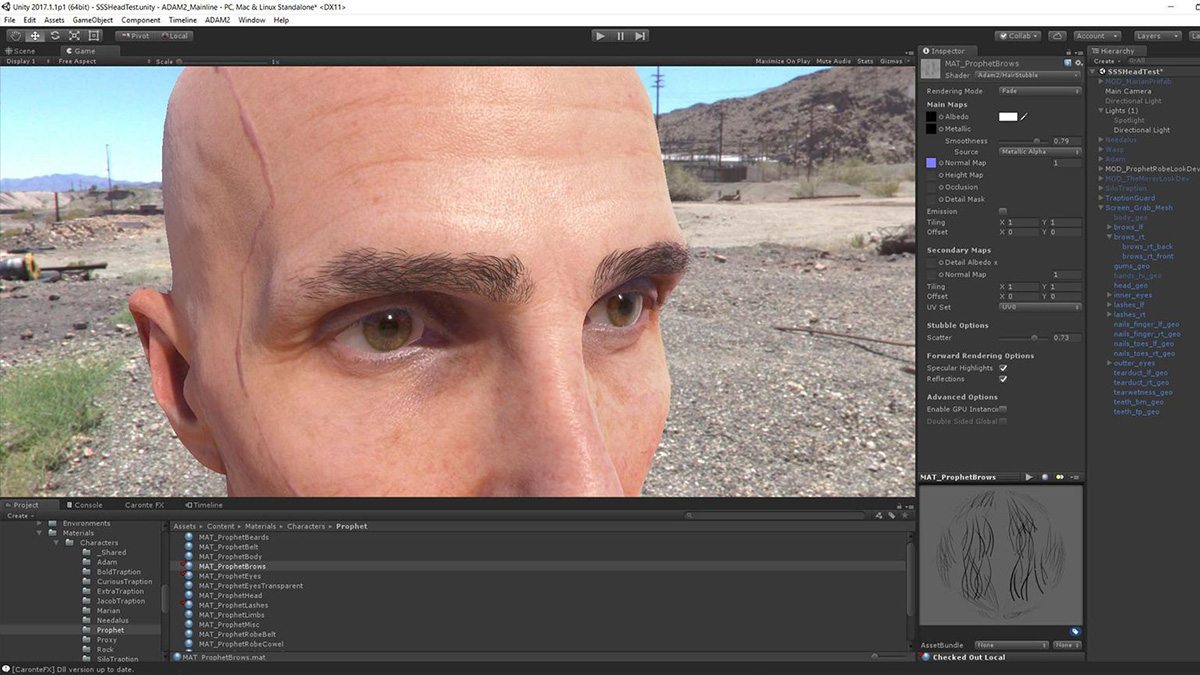Viewport: 1200px width, 675px height.
Task: Open the Shader dropdown
Action: [1025, 75]
